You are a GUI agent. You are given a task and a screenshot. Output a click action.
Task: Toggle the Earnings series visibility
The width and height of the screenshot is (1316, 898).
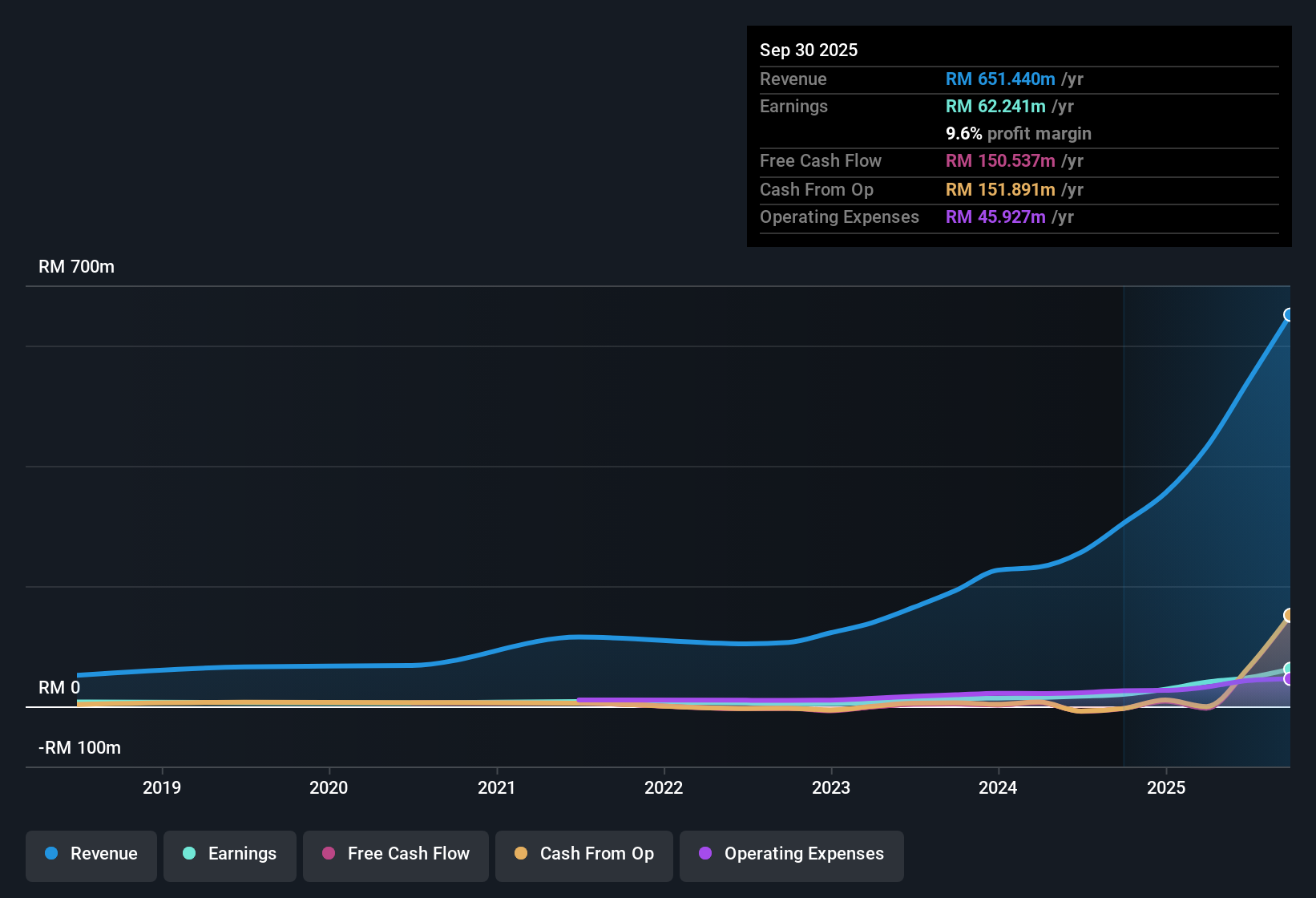pyautogui.click(x=229, y=854)
